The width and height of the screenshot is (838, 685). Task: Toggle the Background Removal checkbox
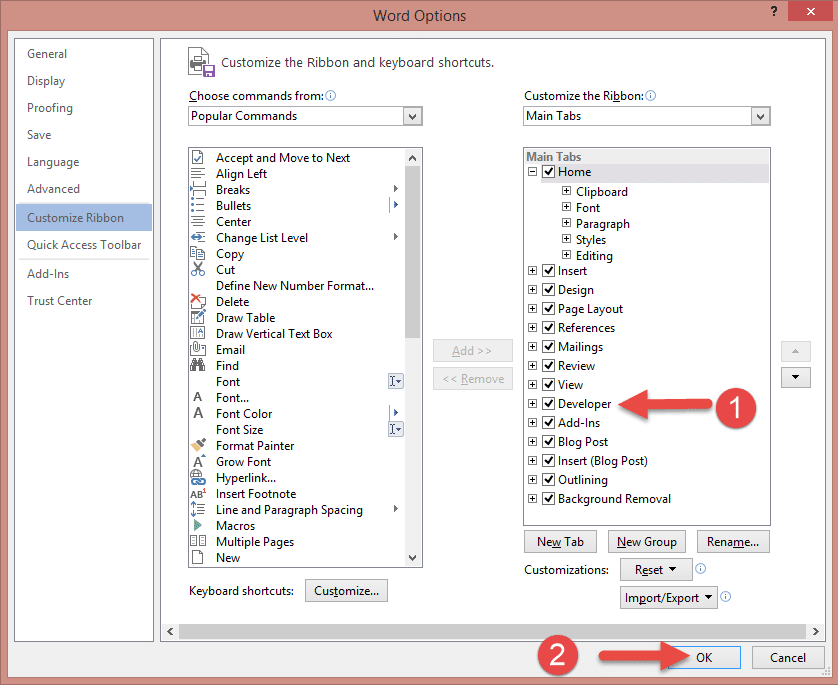tap(548, 499)
